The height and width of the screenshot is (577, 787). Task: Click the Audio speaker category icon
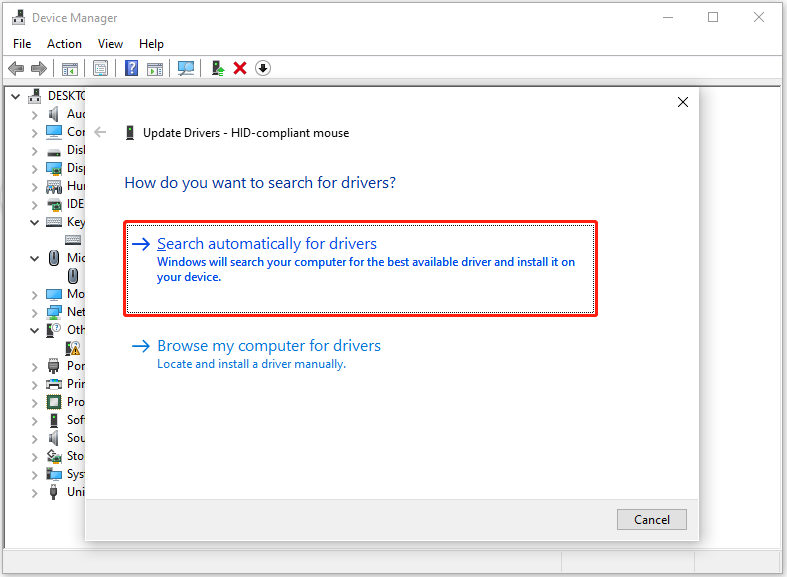[x=53, y=114]
